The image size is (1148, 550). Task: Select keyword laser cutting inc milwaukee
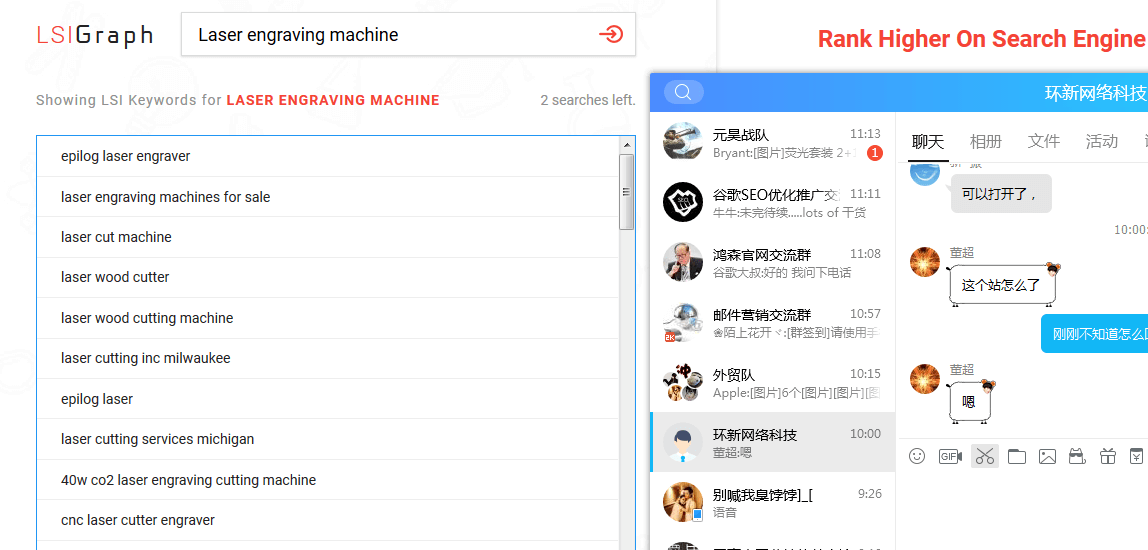328,359
